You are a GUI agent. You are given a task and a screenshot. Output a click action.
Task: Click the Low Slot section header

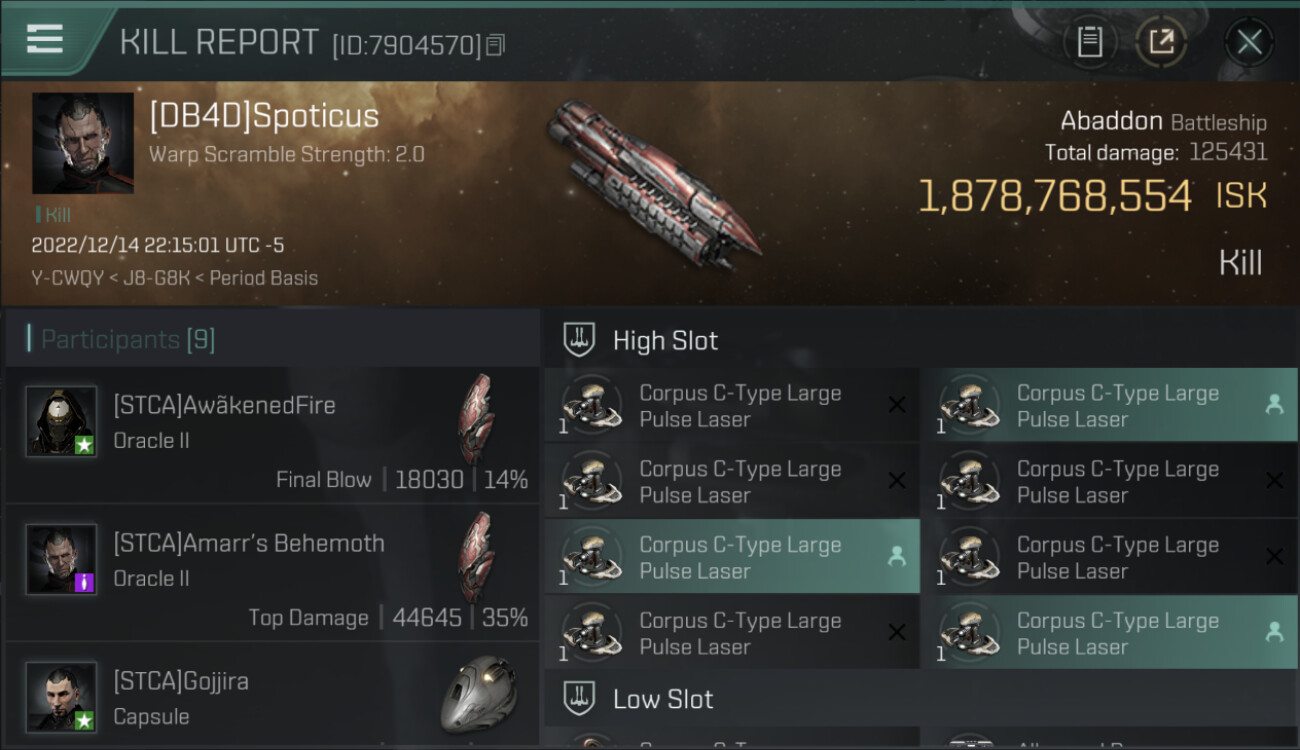(x=663, y=699)
